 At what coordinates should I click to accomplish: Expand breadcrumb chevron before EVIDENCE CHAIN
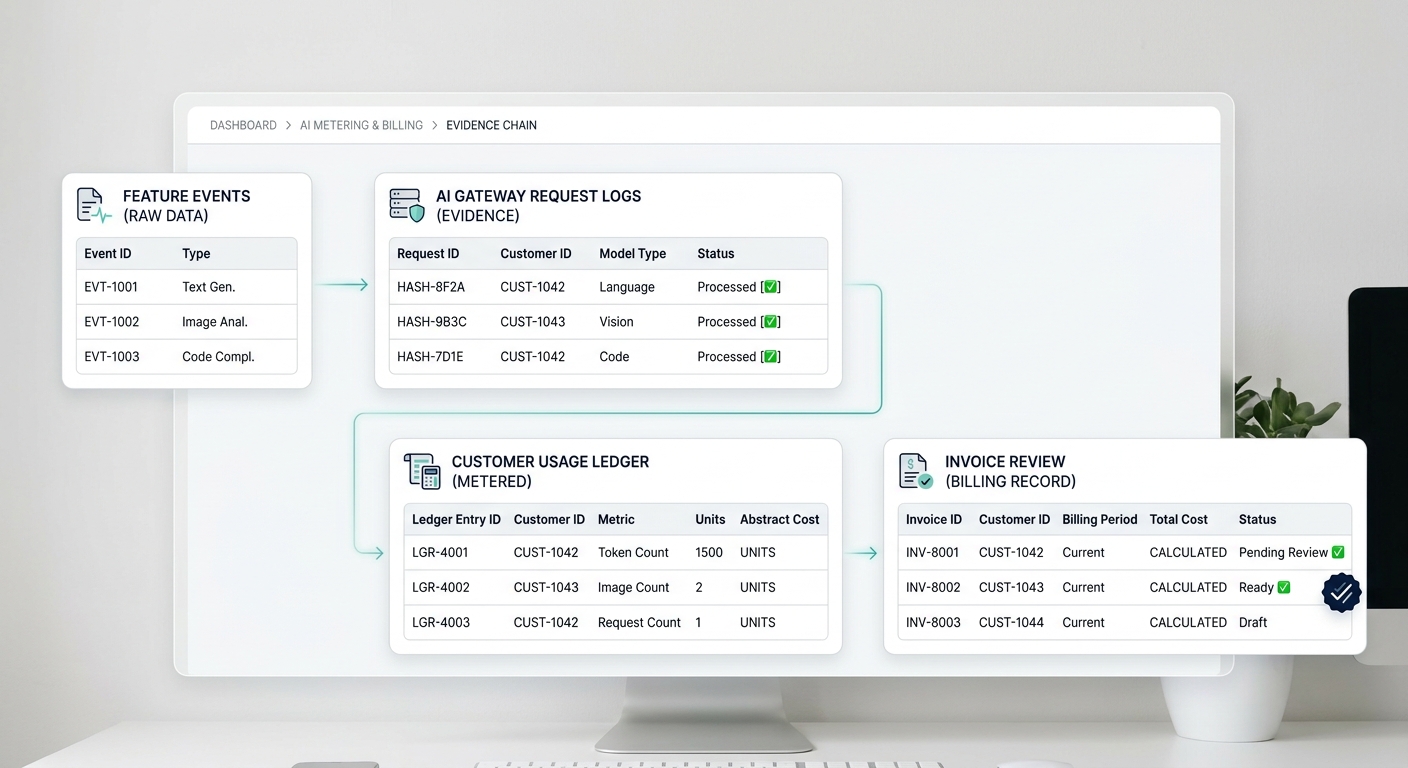coord(434,126)
